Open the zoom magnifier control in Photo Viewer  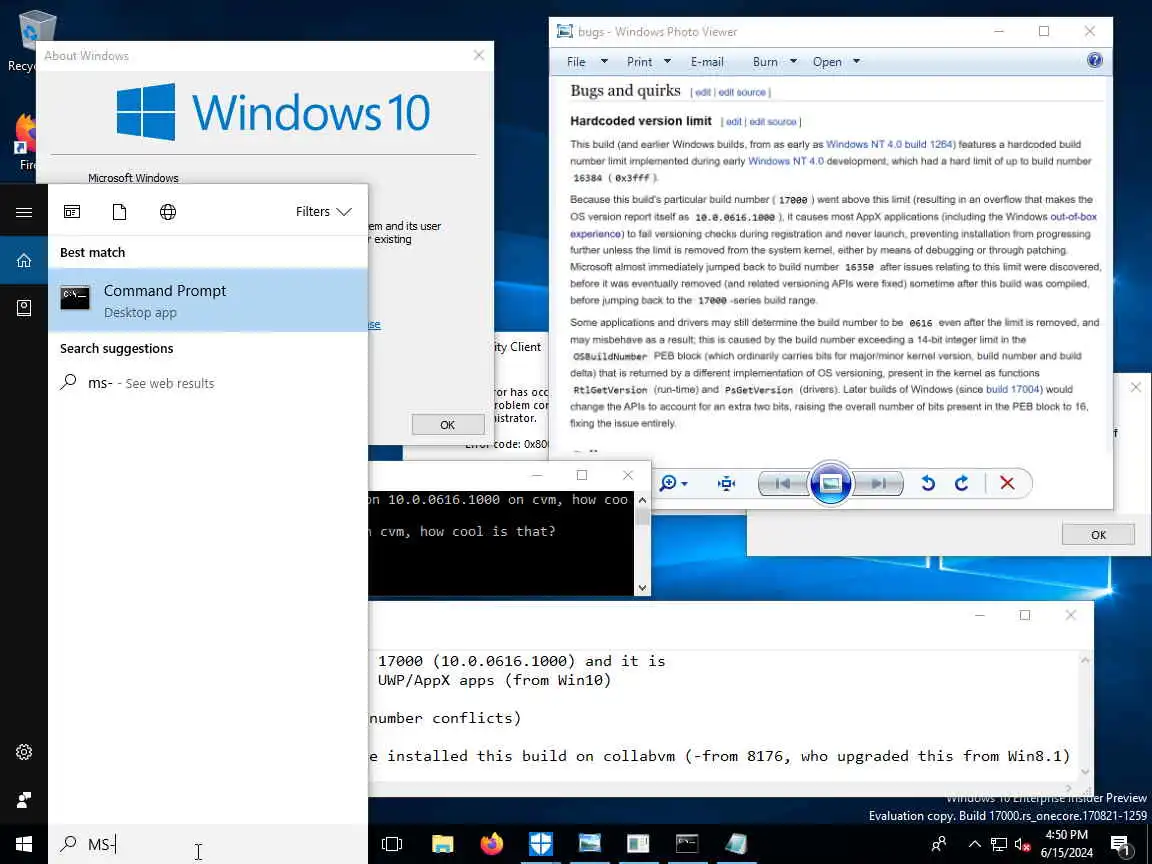673,483
